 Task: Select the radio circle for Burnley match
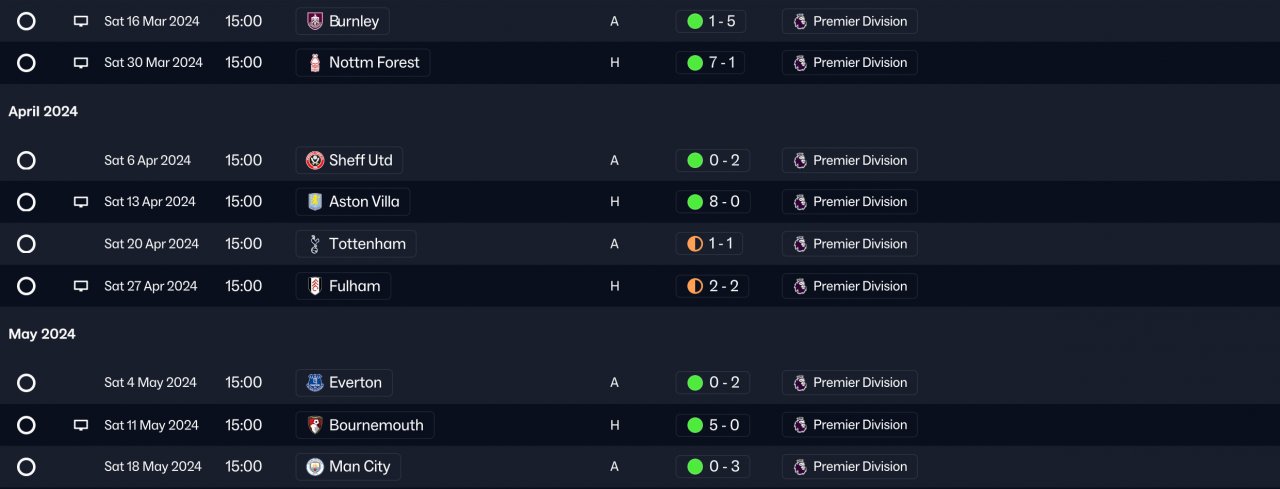coord(26,21)
